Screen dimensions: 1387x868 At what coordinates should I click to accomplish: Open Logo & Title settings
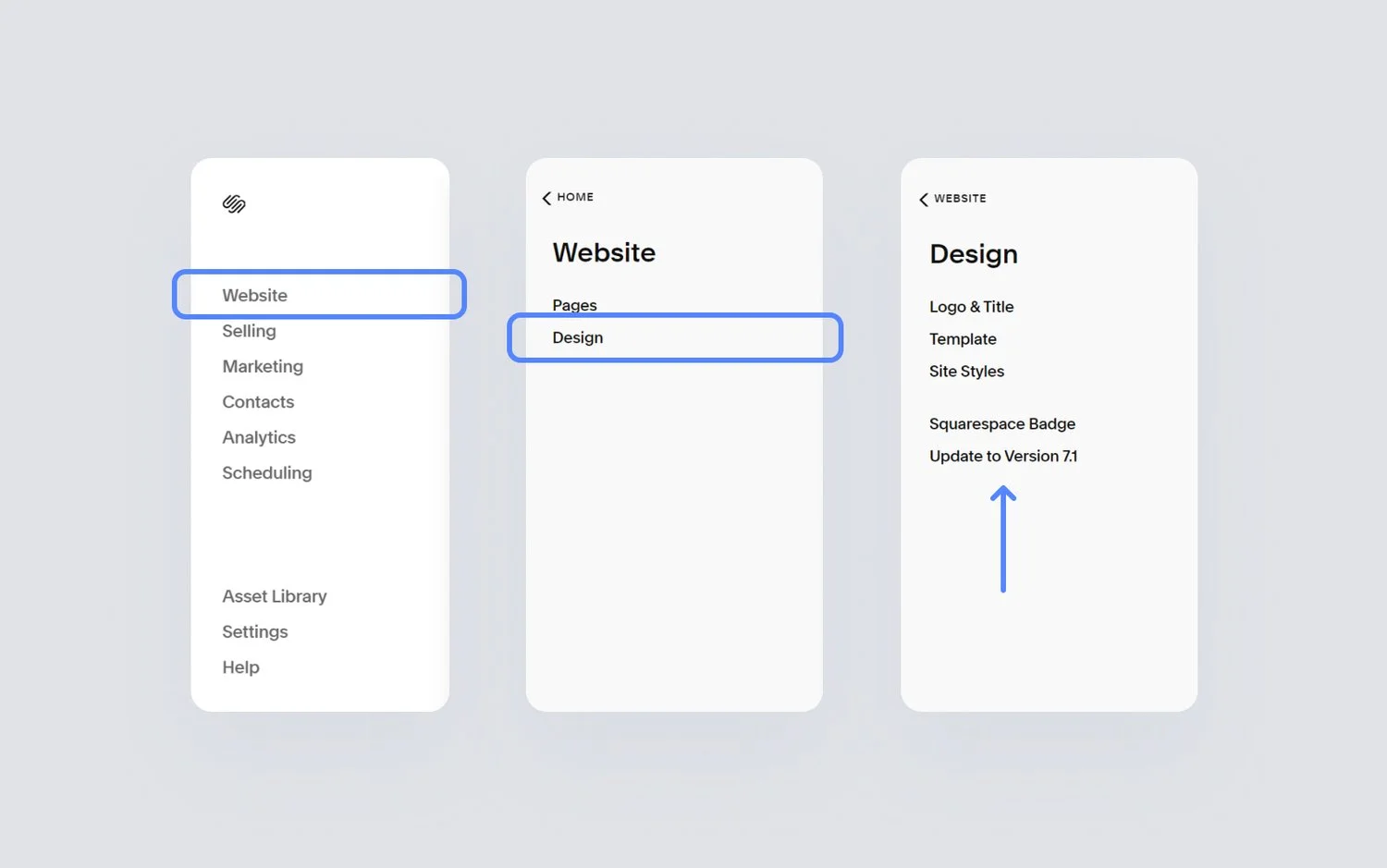[x=971, y=306]
